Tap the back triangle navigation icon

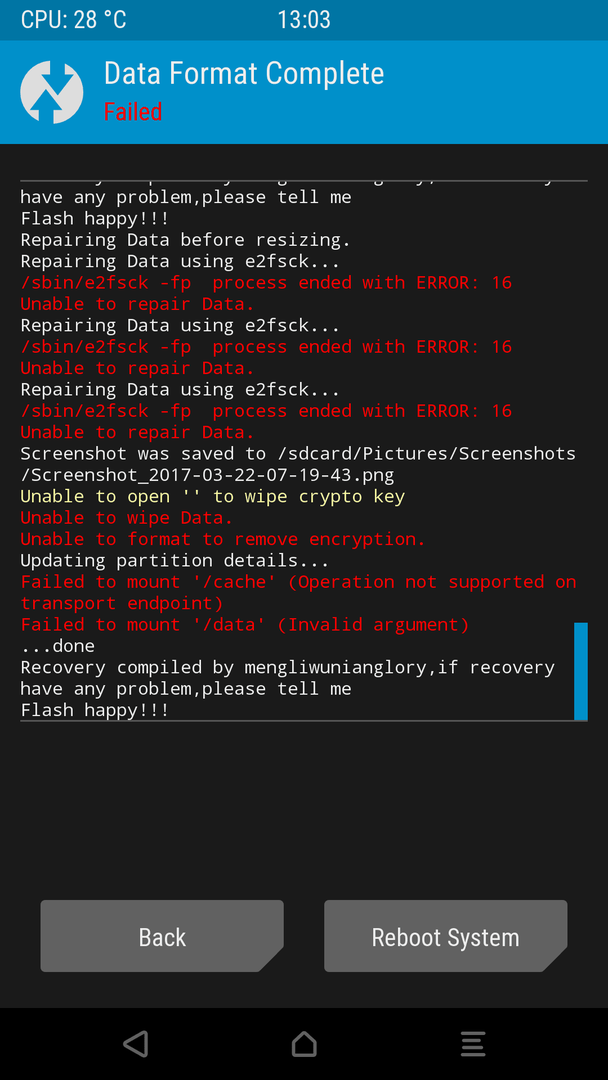tap(136, 1043)
